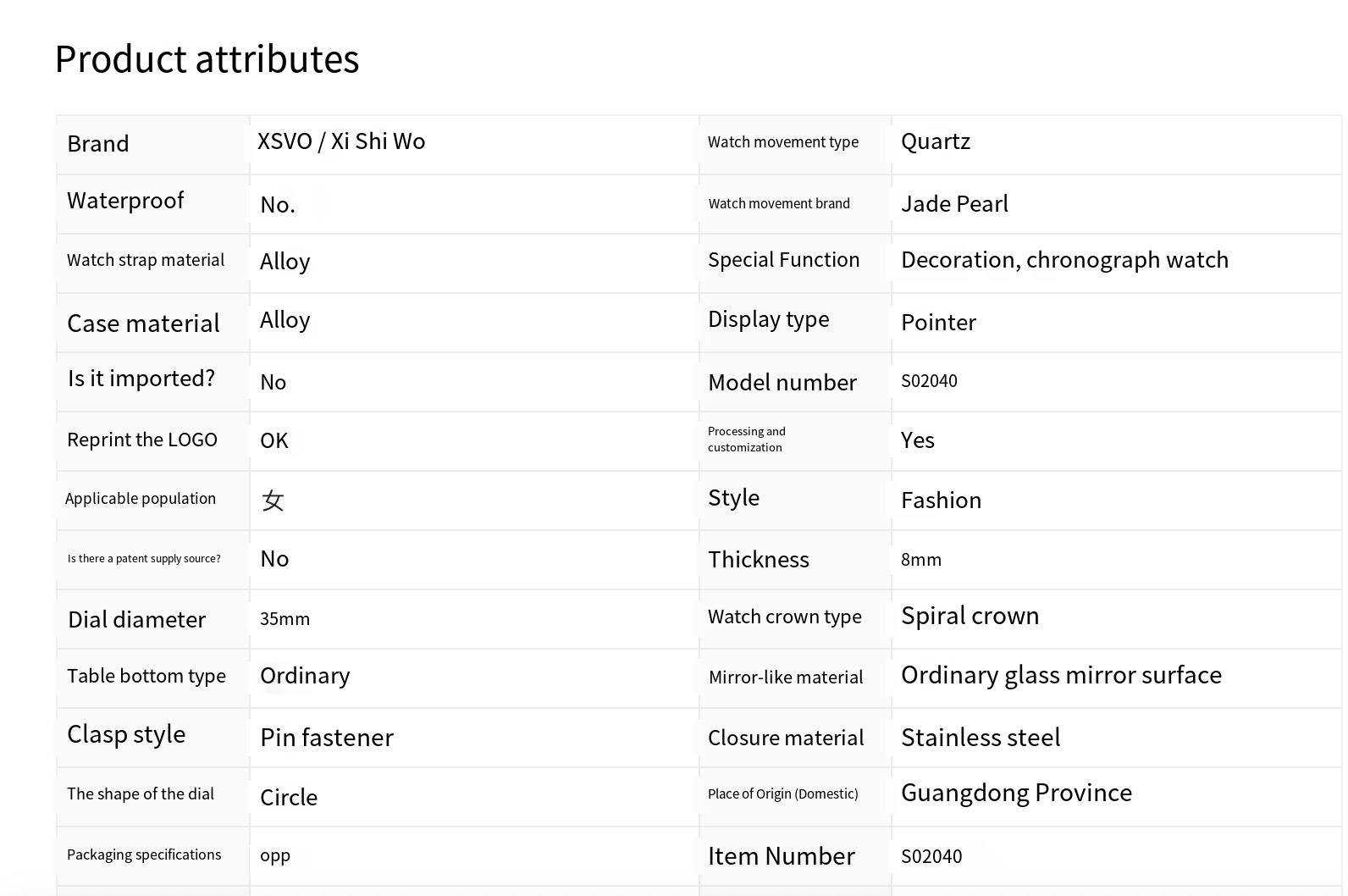Viewport: 1348px width, 896px height.
Task: Click the Guangdong Province origin value
Action: (1016, 793)
